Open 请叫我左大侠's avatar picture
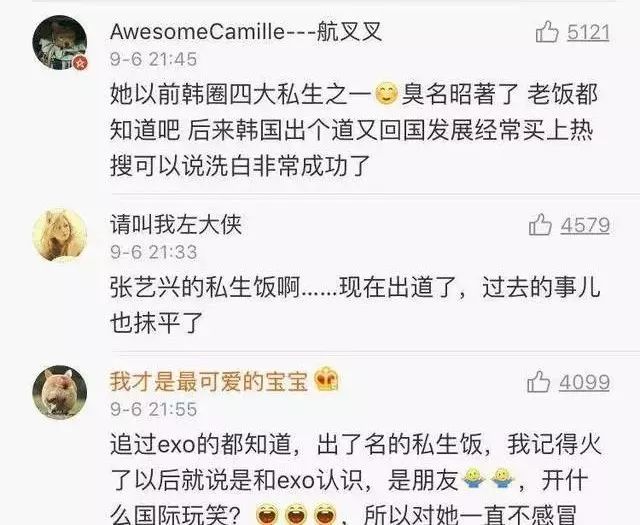 tap(60, 236)
